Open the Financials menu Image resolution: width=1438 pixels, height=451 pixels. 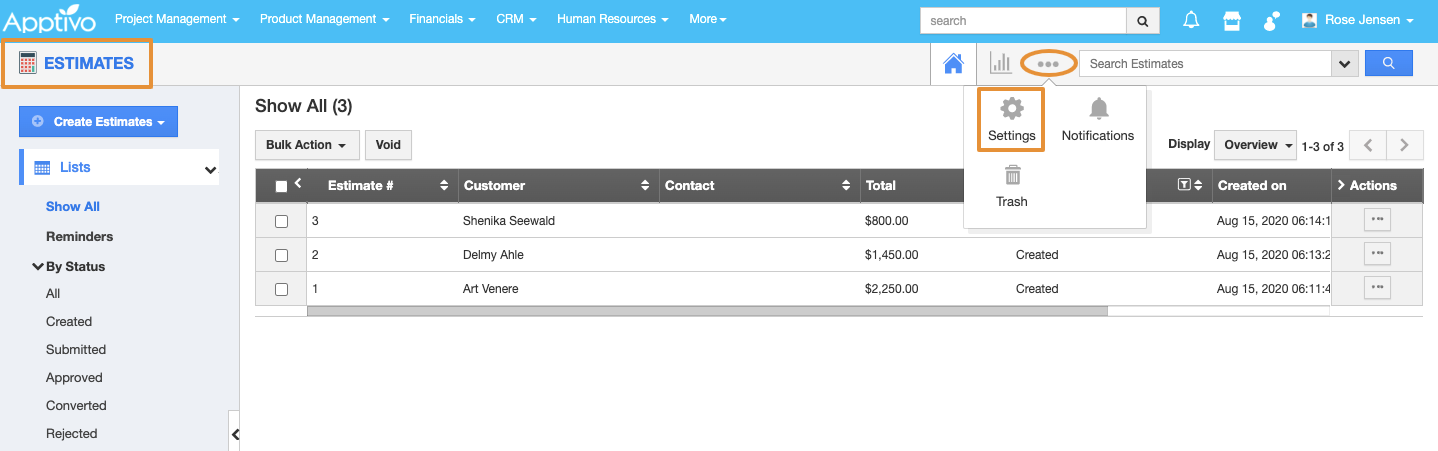click(x=442, y=19)
